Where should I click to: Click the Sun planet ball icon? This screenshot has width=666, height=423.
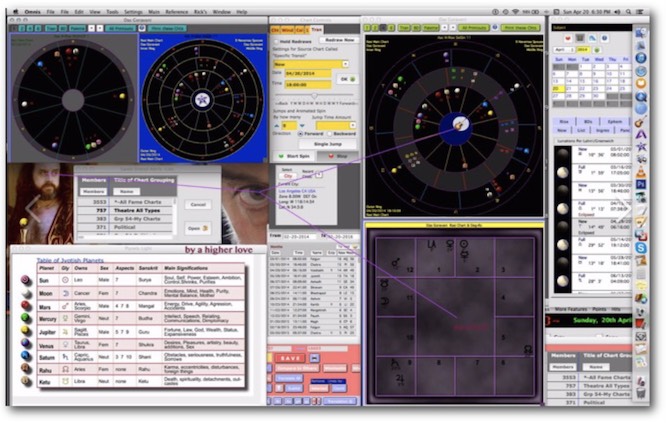(24, 281)
